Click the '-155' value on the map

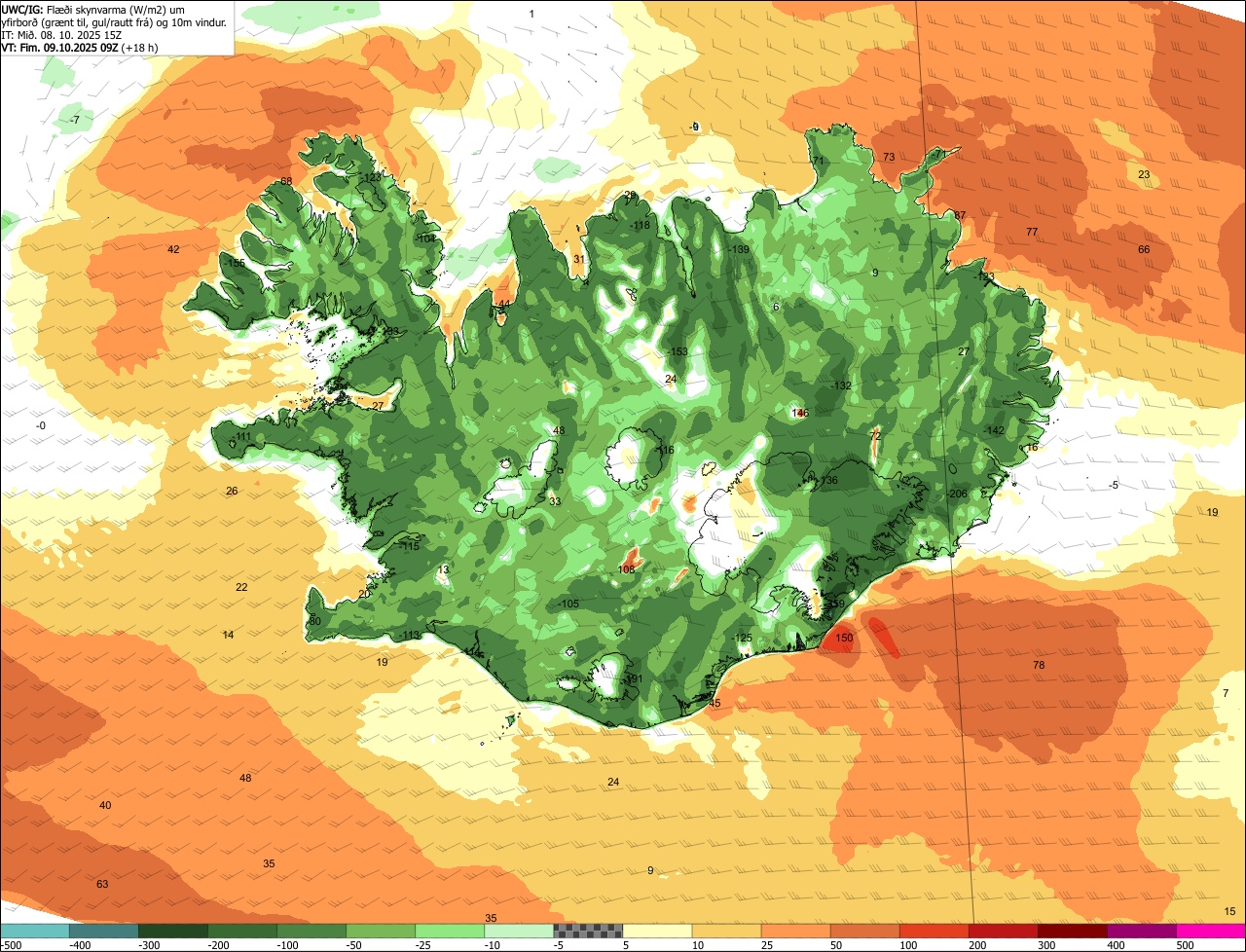click(235, 264)
